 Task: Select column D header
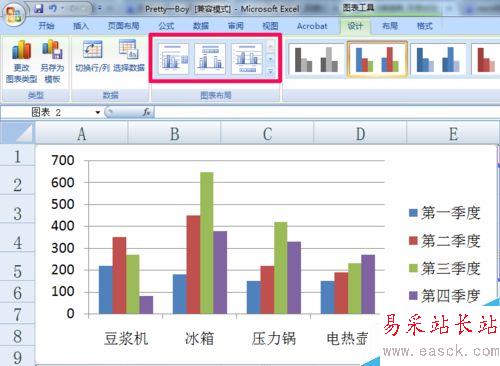coord(360,134)
